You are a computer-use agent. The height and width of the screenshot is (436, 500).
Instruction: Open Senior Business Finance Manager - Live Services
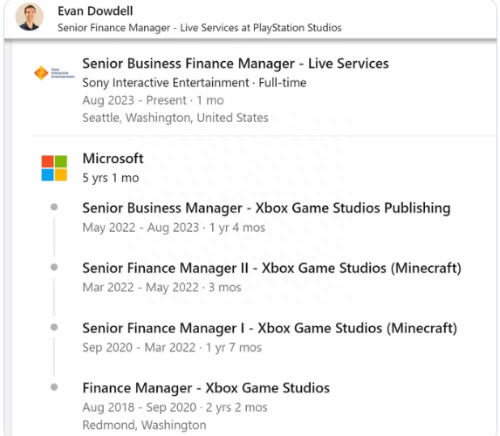235,63
